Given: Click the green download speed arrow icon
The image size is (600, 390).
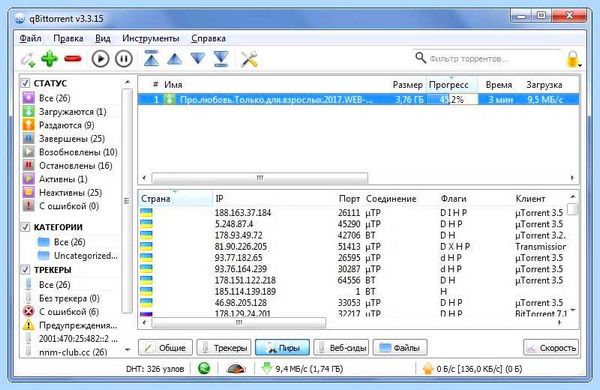Looking at the screenshot, I should pyautogui.click(x=266, y=369).
